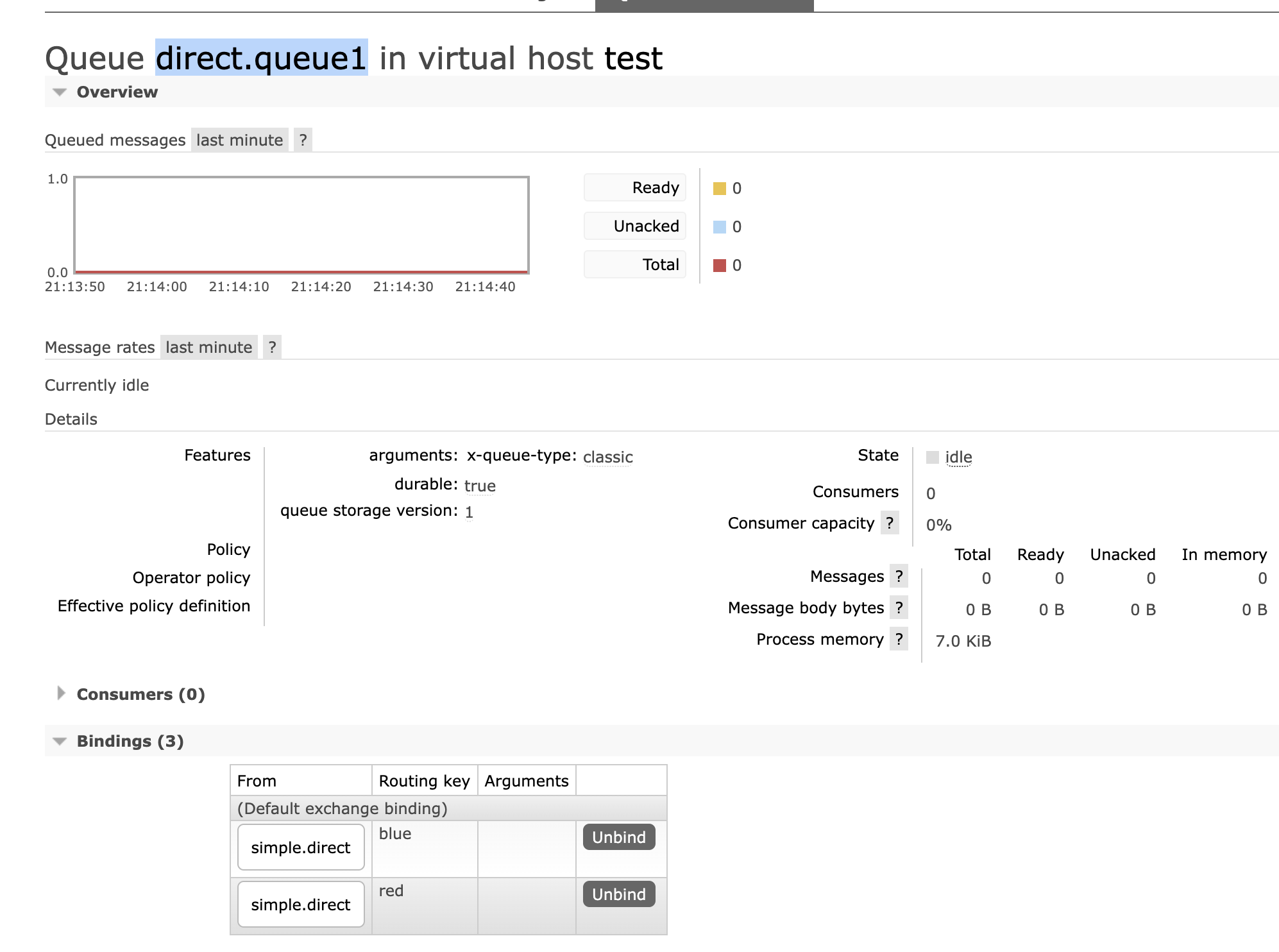The height and width of the screenshot is (952, 1279).
Task: Click inside the queued messages chart
Action: [301, 225]
